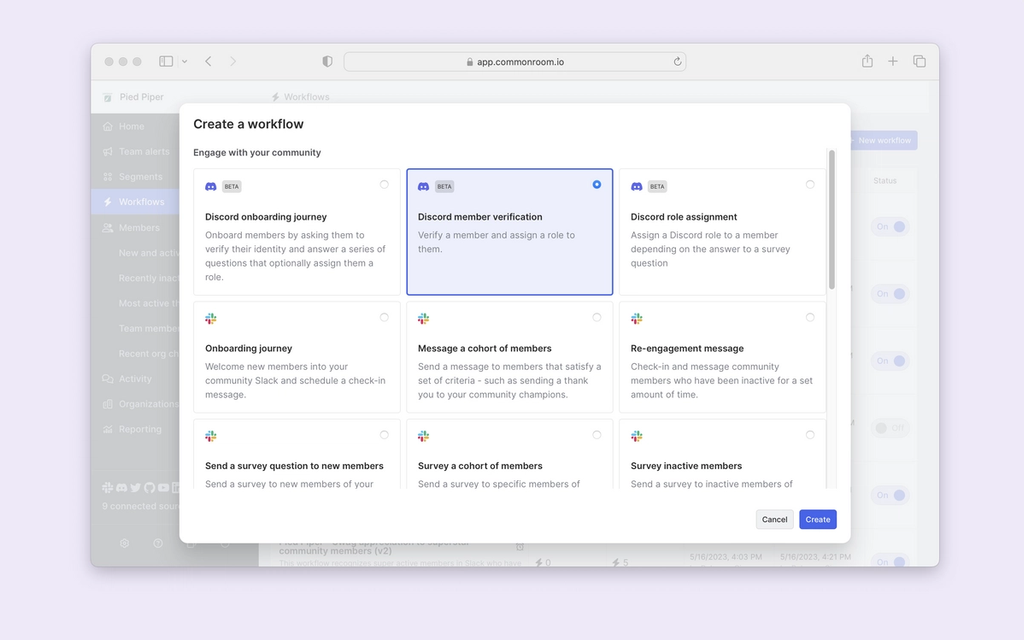
Task: Expand the browser sidebar chevron dropdown
Action: [x=184, y=61]
